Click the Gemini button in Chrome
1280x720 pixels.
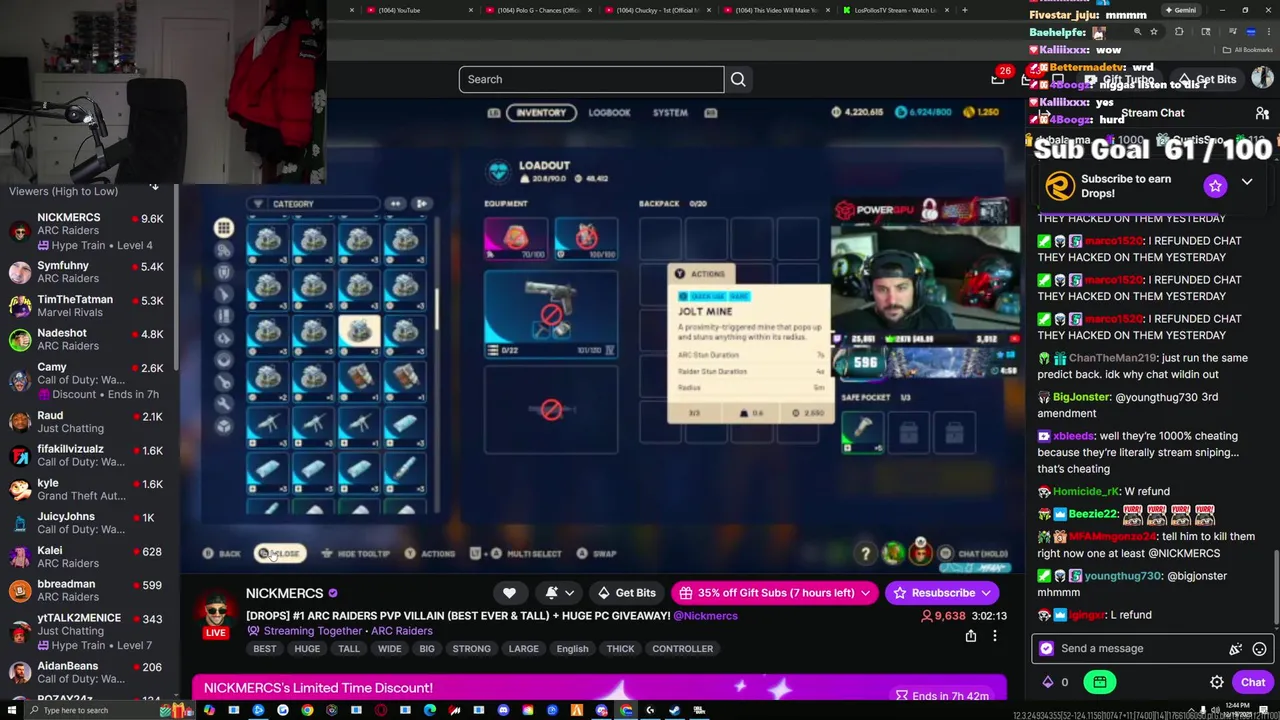point(1181,10)
